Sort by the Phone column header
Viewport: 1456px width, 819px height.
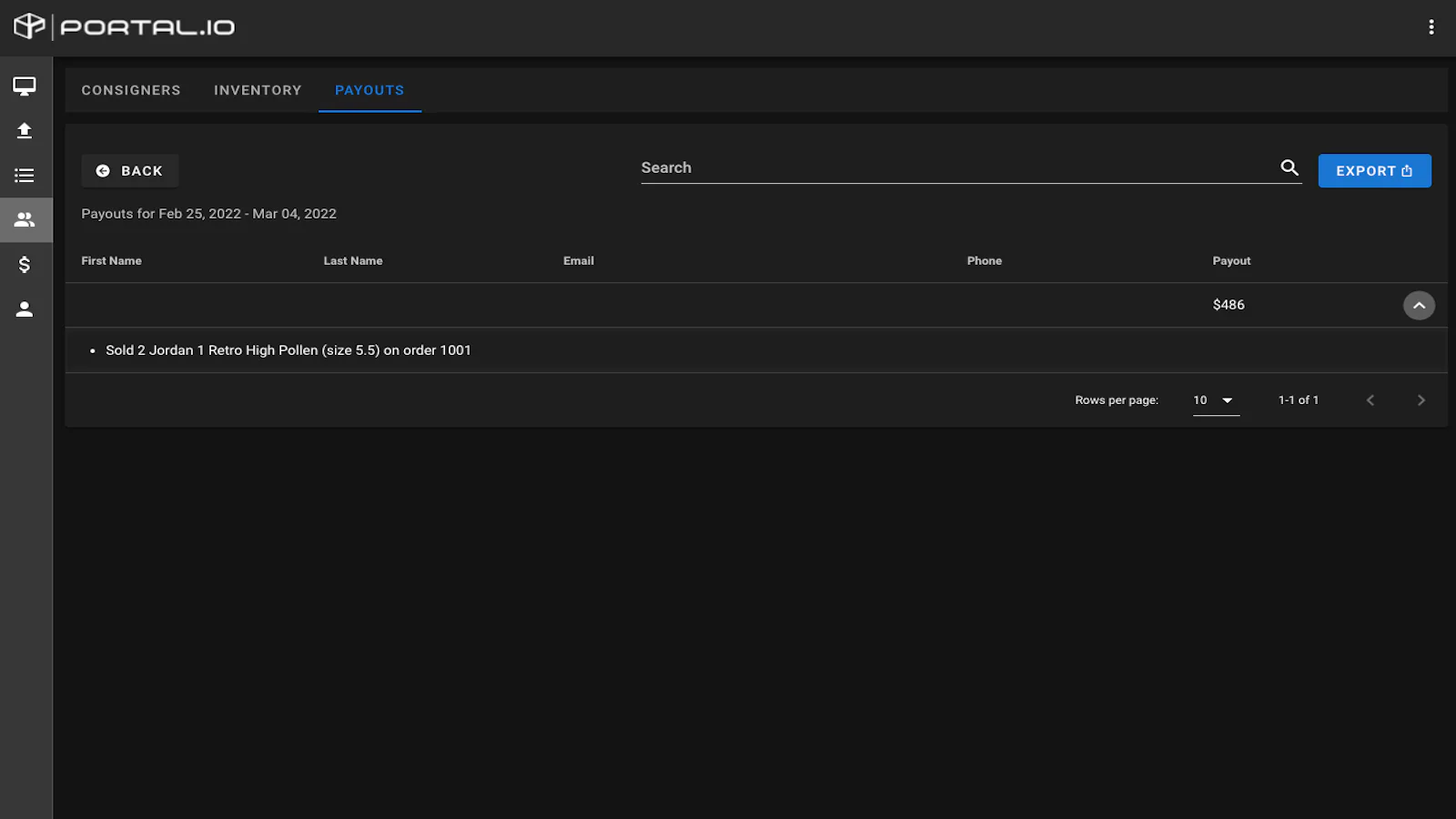985,260
